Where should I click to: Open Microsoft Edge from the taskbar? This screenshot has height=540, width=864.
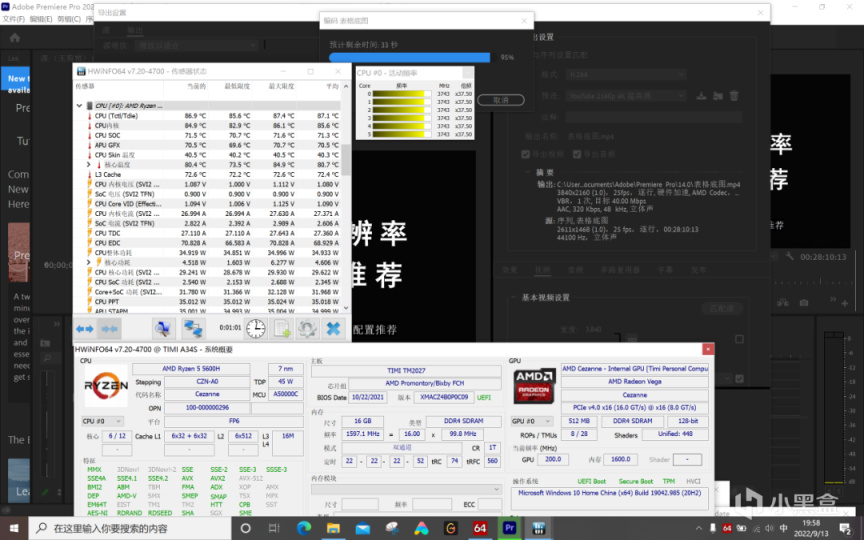pyautogui.click(x=304, y=527)
